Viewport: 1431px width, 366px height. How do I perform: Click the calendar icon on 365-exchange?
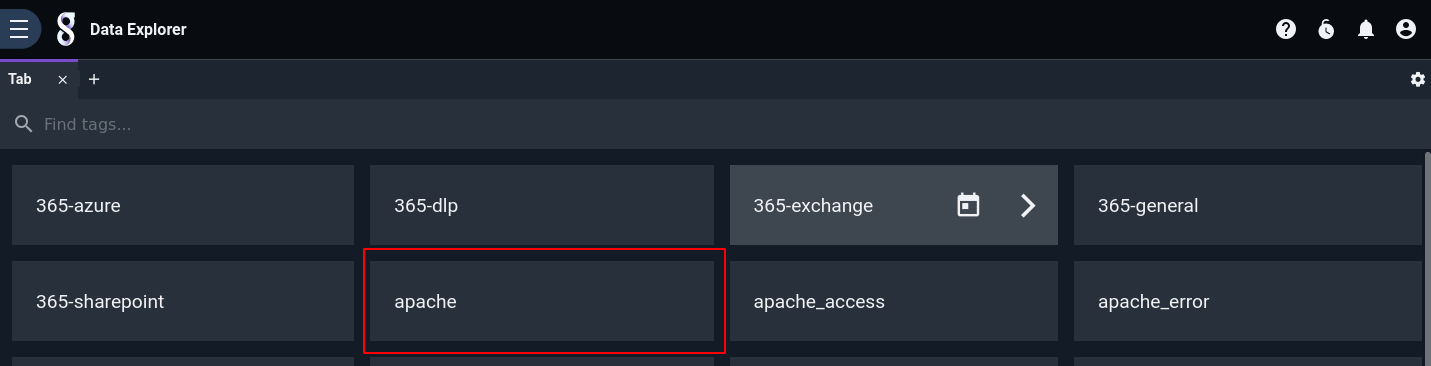pos(968,205)
